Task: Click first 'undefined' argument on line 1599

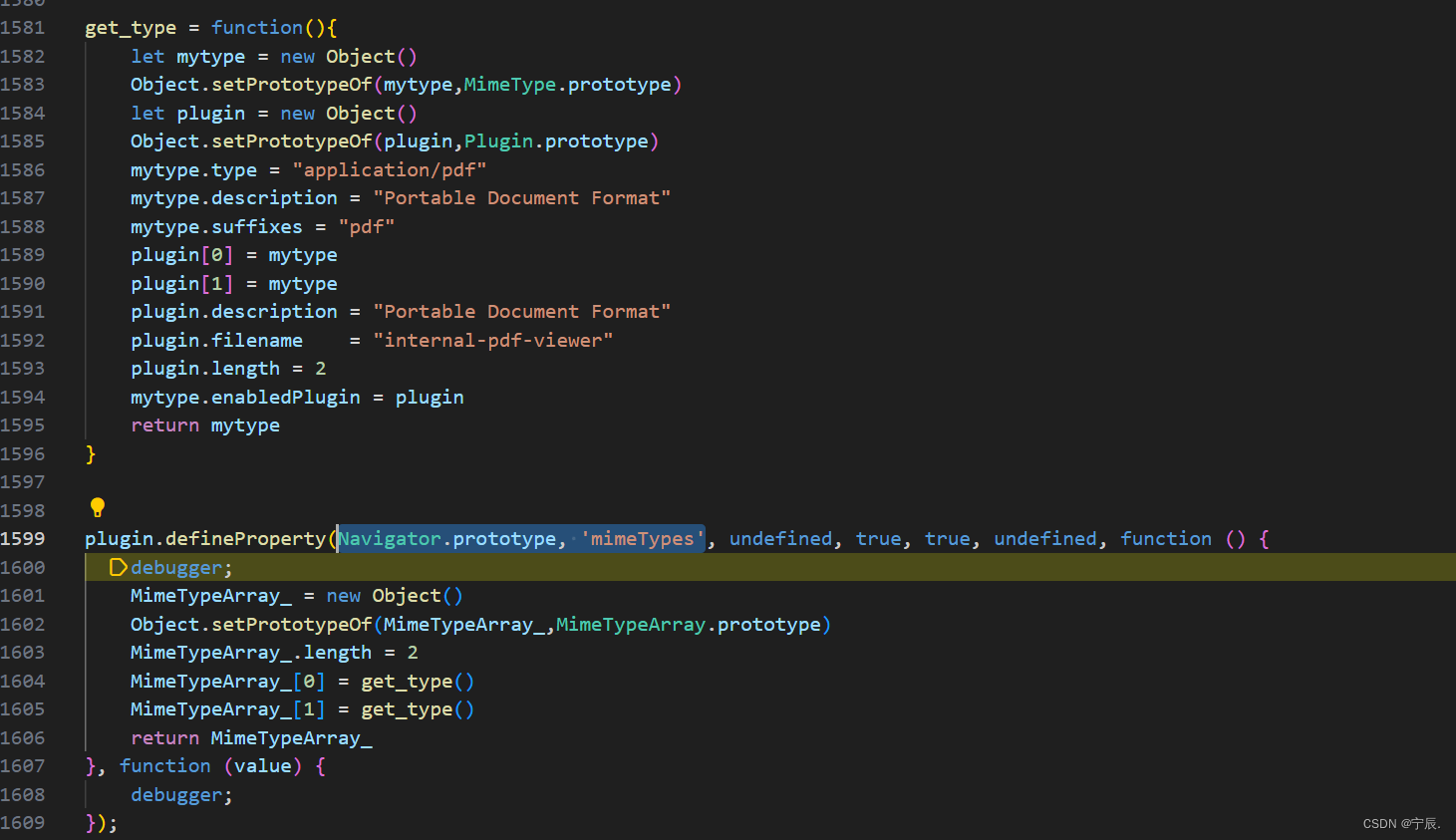Action: pyautogui.click(x=780, y=539)
